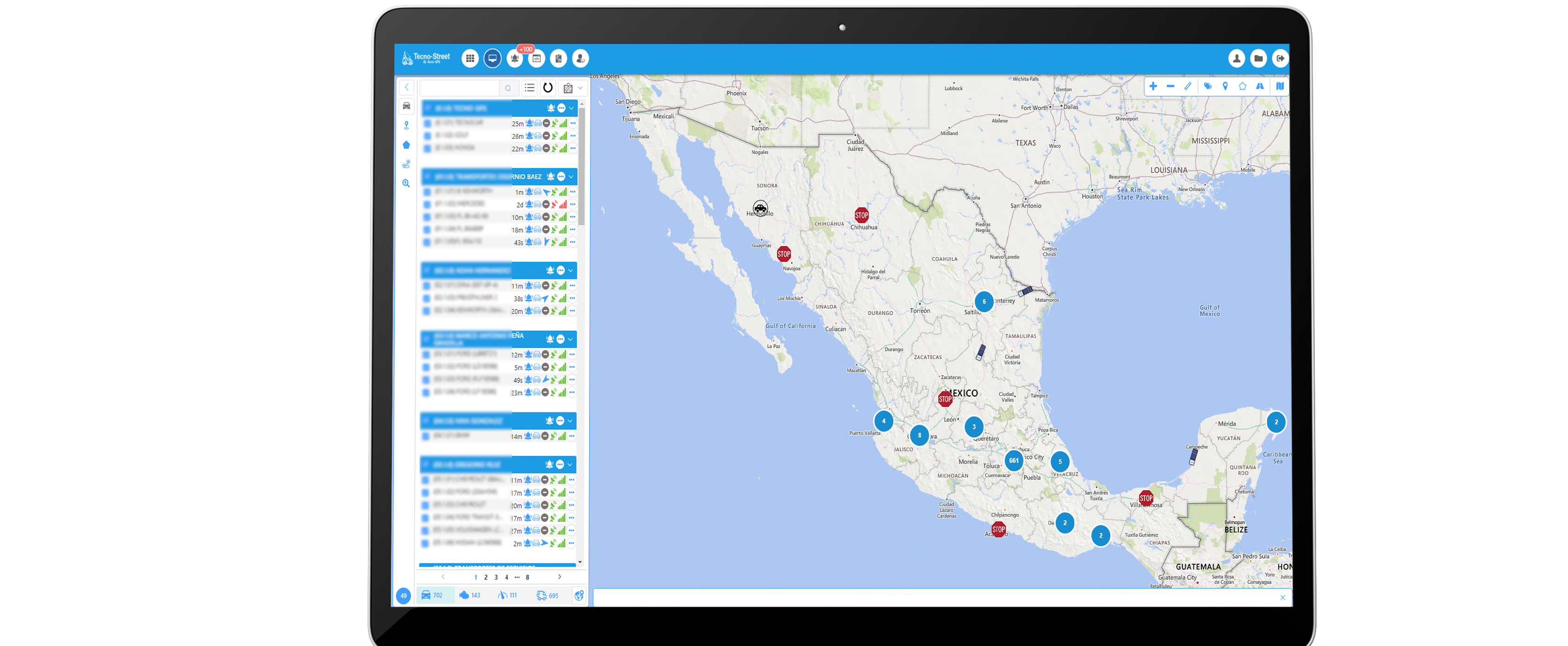
Task: Toggle checkbox of the 2d vehicle row
Action: [427, 204]
